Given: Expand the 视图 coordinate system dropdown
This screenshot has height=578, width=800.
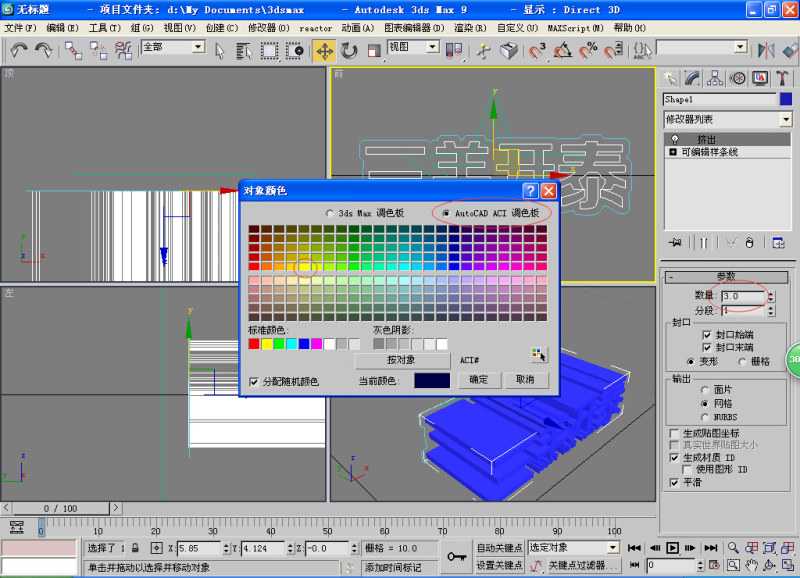Looking at the screenshot, I should 432,47.
